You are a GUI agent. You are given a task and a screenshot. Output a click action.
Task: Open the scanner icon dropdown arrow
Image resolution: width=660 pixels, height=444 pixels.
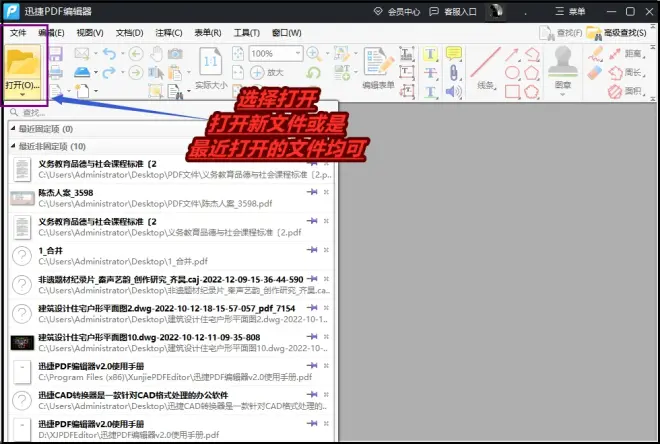tap(96, 72)
